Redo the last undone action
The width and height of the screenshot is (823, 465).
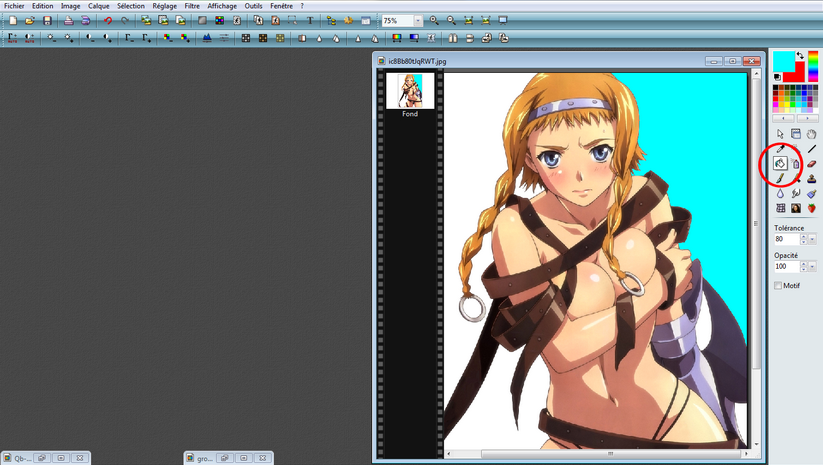tap(125, 20)
